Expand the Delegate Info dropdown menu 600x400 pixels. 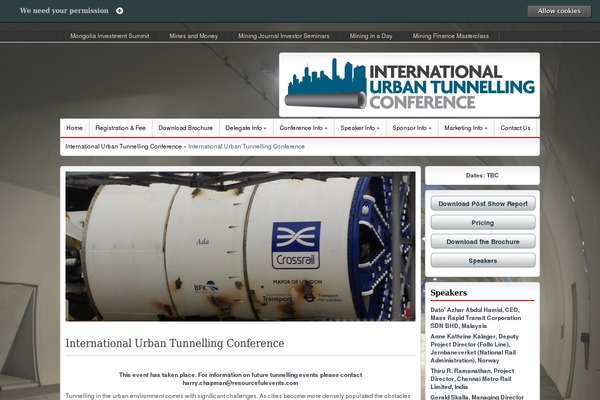point(246,128)
